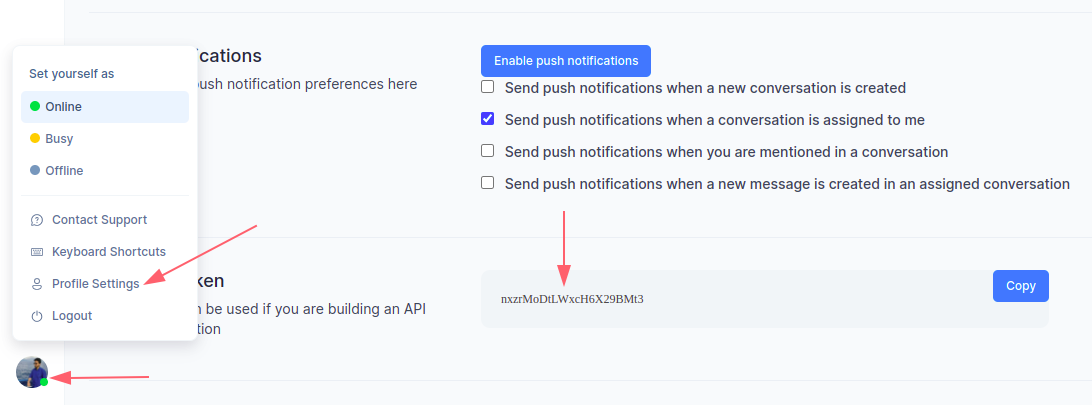
Task: Click the Contact Support chat icon
Action: click(x=37, y=220)
